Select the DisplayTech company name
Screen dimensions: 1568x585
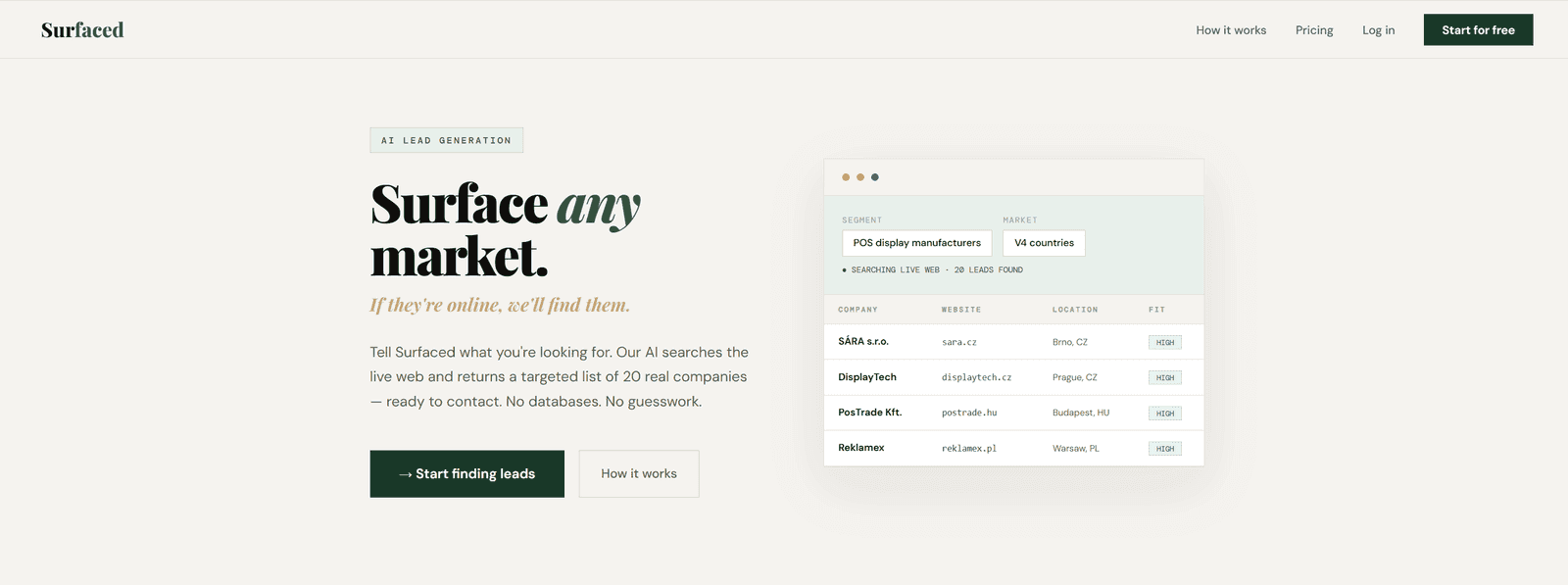[867, 377]
